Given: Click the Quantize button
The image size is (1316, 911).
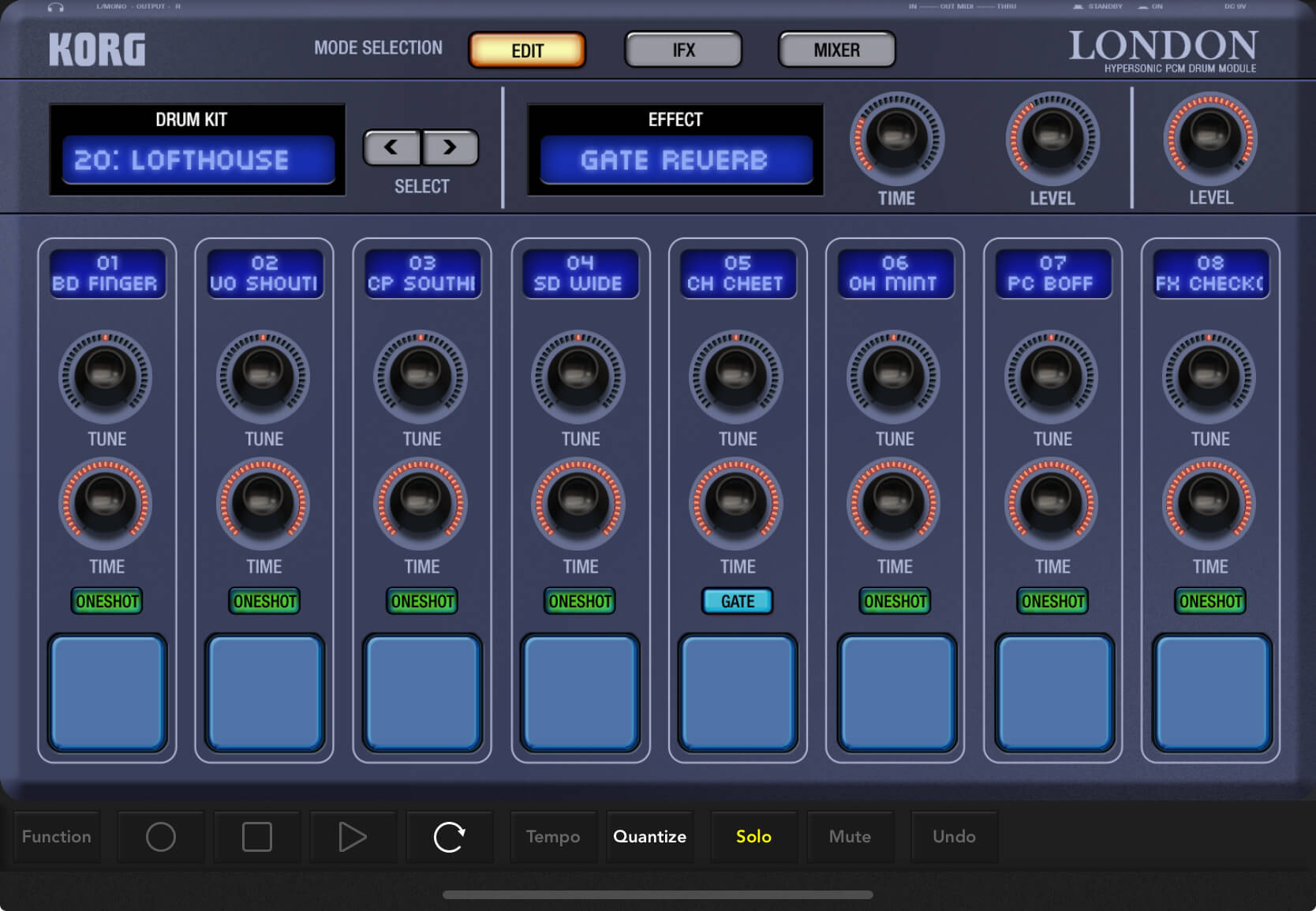Looking at the screenshot, I should pos(649,837).
